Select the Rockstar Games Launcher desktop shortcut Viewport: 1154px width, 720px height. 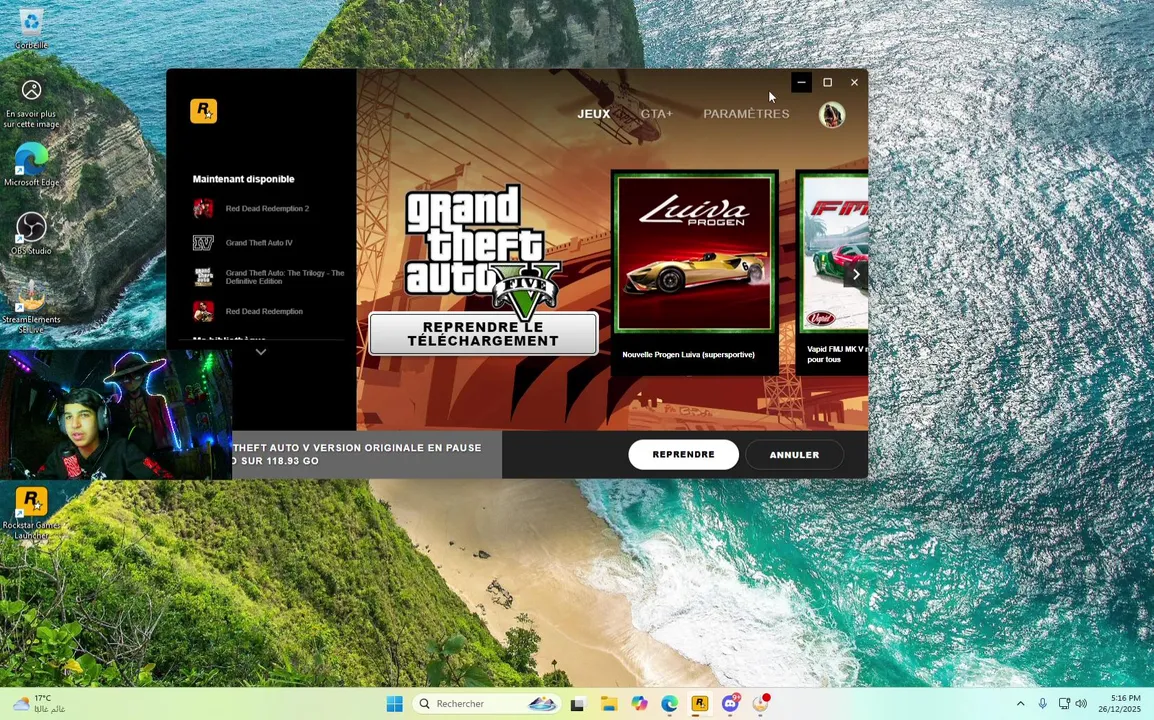(31, 513)
